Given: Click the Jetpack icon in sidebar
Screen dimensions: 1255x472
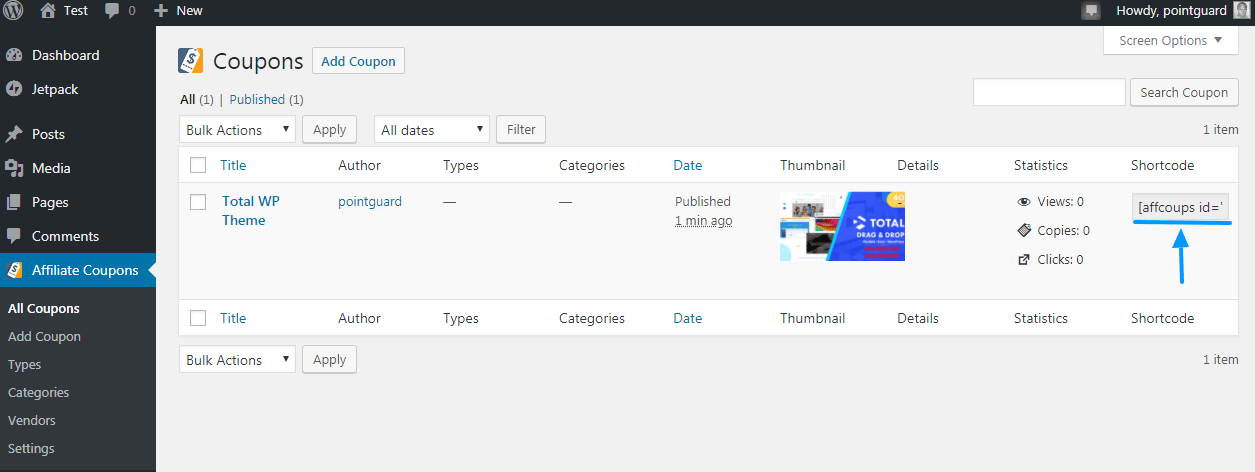Looking at the screenshot, I should point(14,89).
